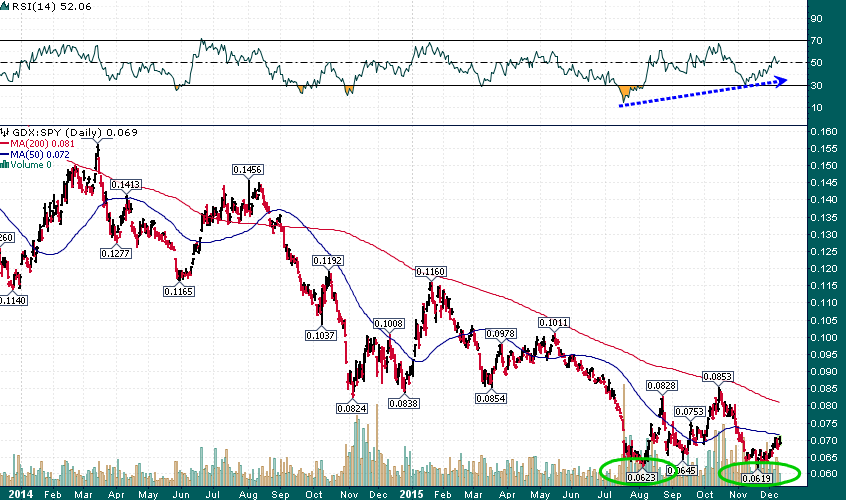This screenshot has height=500, width=846.
Task: Click the 0.100 price axis value
Action: point(824,338)
